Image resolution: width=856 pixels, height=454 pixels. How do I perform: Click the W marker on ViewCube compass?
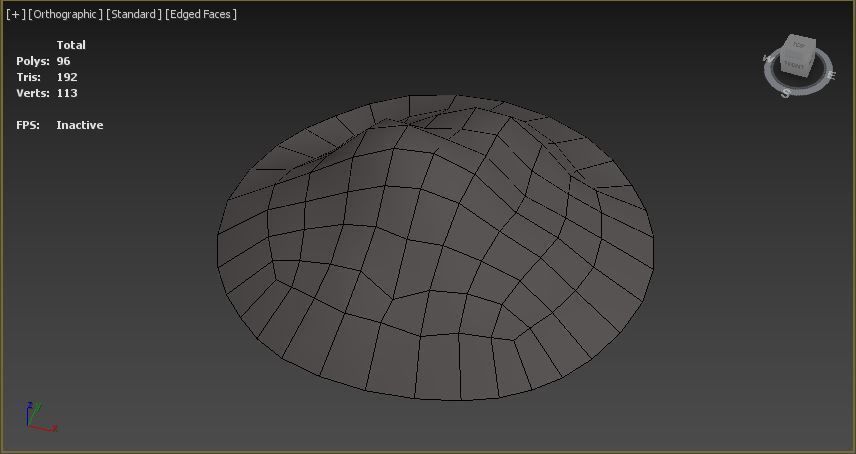tap(767, 59)
